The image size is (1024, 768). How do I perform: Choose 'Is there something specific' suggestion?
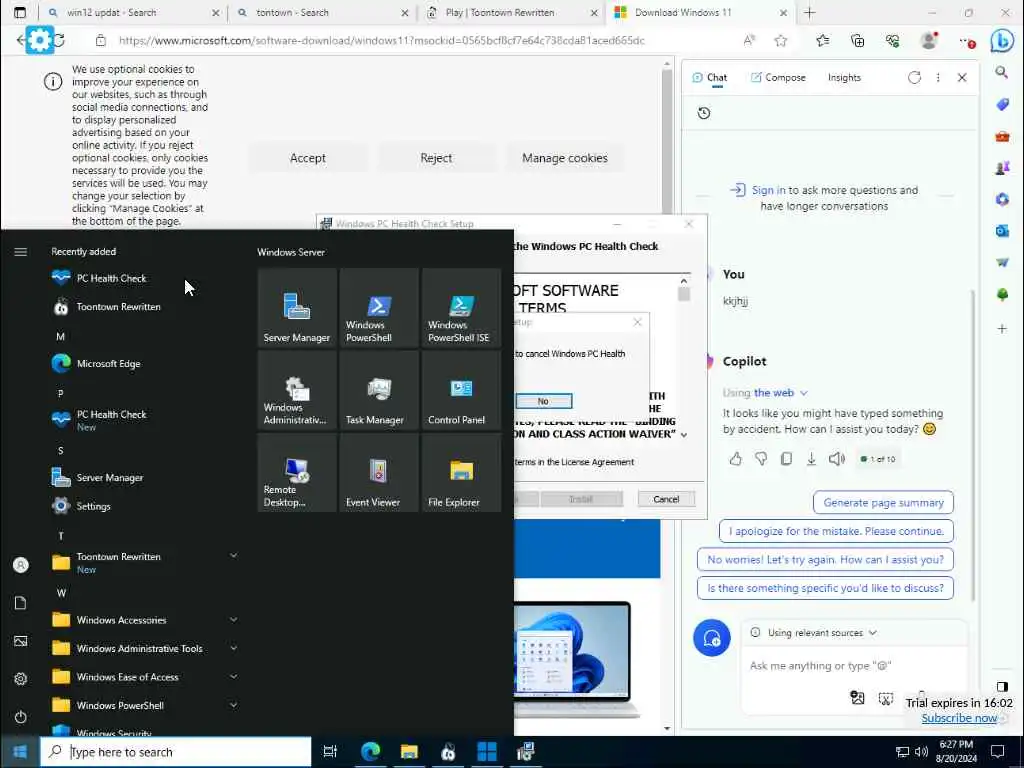[825, 588]
